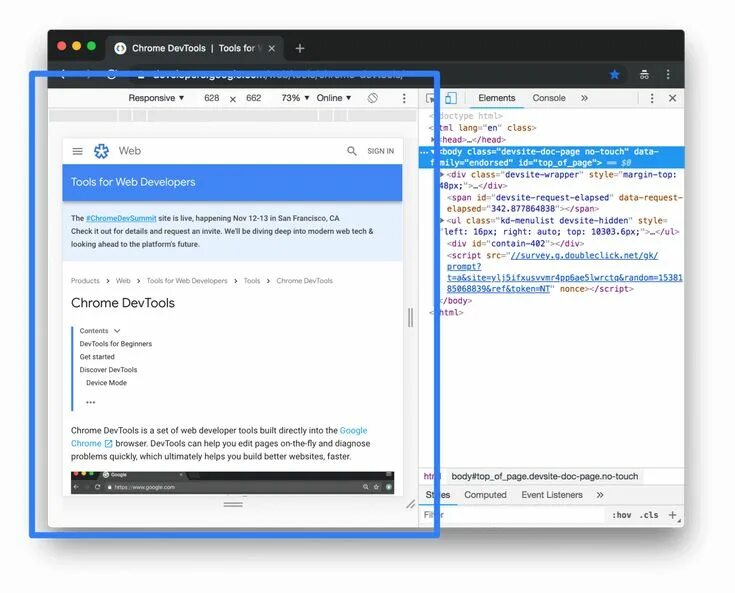735x593 pixels.
Task: Open a new browser tab with plus icon
Action: coord(300,48)
